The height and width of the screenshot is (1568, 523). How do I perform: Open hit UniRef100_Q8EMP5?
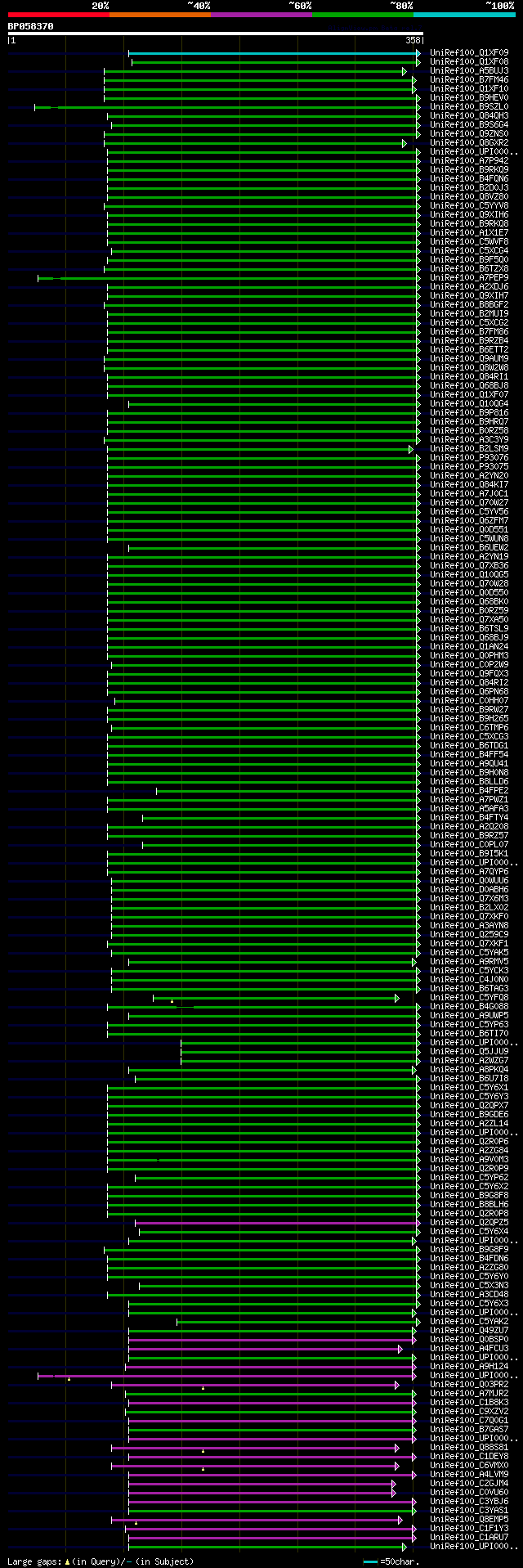coord(469,1519)
